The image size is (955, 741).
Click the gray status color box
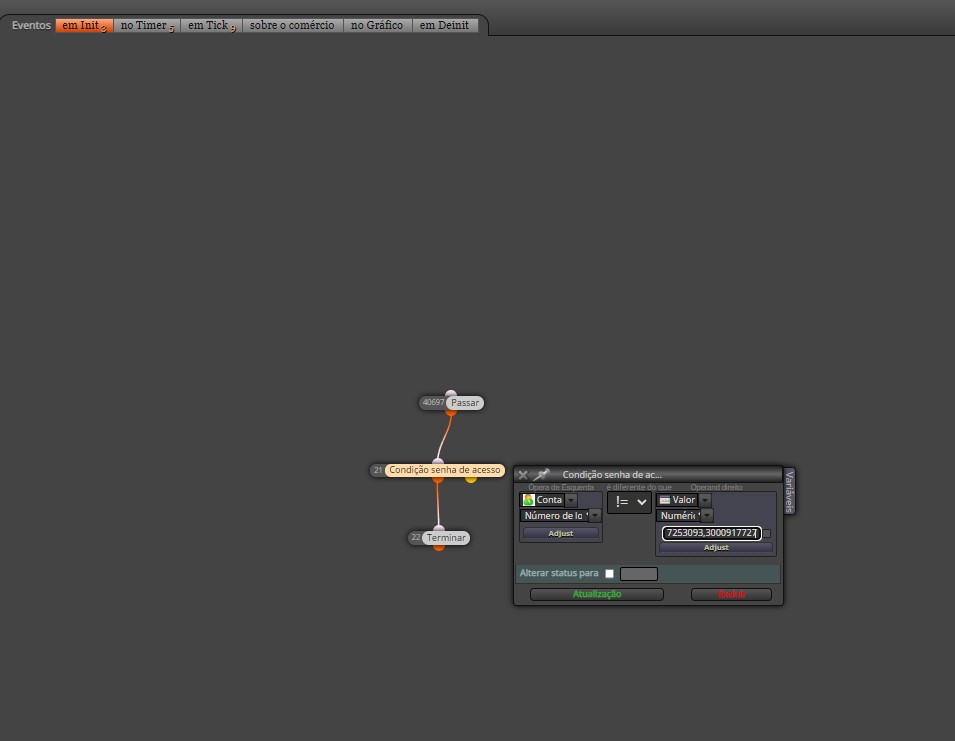click(639, 574)
